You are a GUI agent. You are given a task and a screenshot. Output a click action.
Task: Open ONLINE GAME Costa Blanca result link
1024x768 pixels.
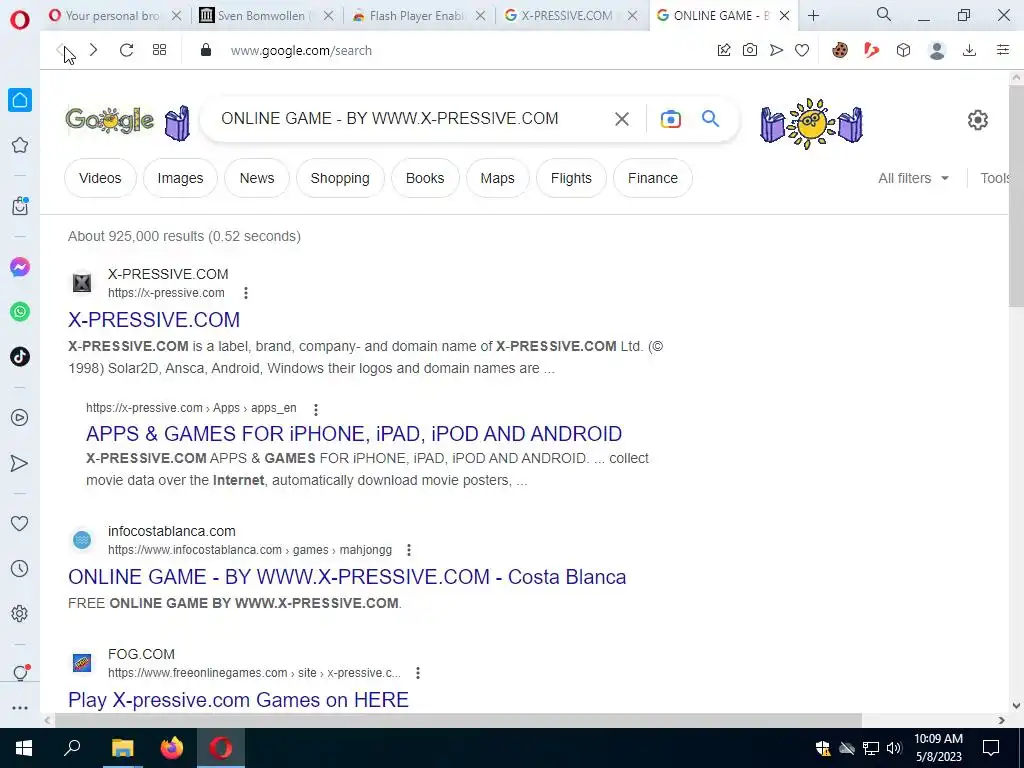(x=347, y=577)
